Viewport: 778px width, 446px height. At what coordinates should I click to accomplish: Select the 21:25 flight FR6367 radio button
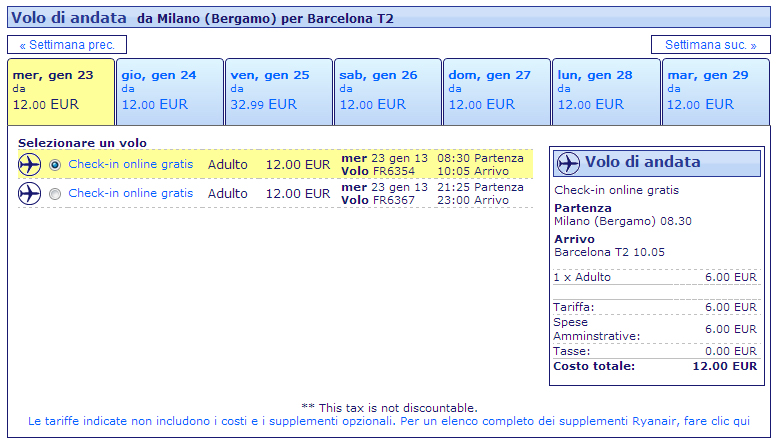point(55,194)
